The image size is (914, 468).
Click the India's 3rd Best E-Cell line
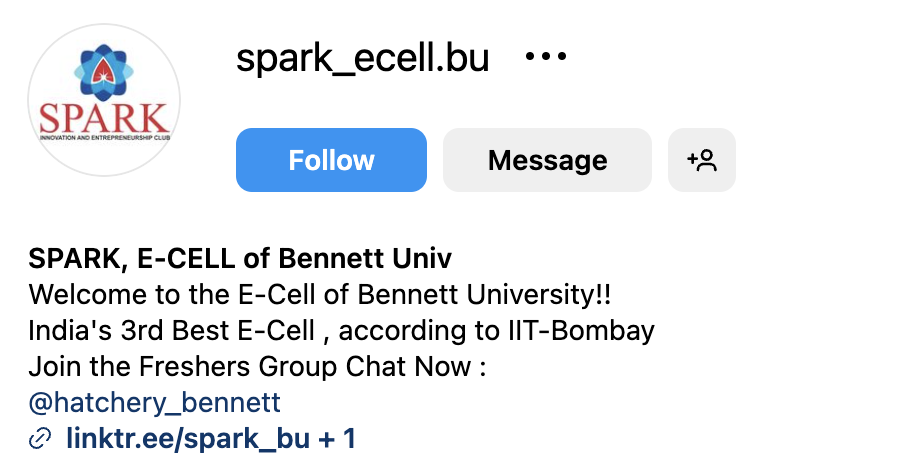click(341, 330)
